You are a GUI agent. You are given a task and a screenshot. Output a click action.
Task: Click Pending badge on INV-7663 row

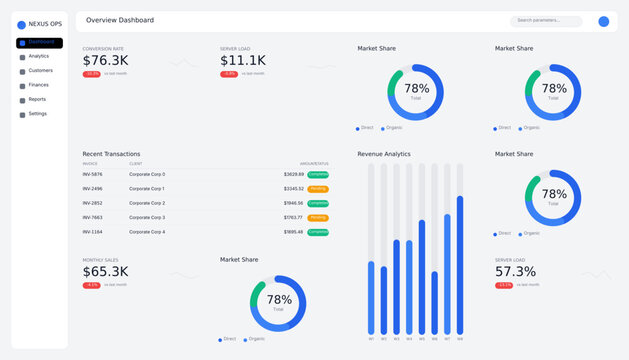[318, 218]
